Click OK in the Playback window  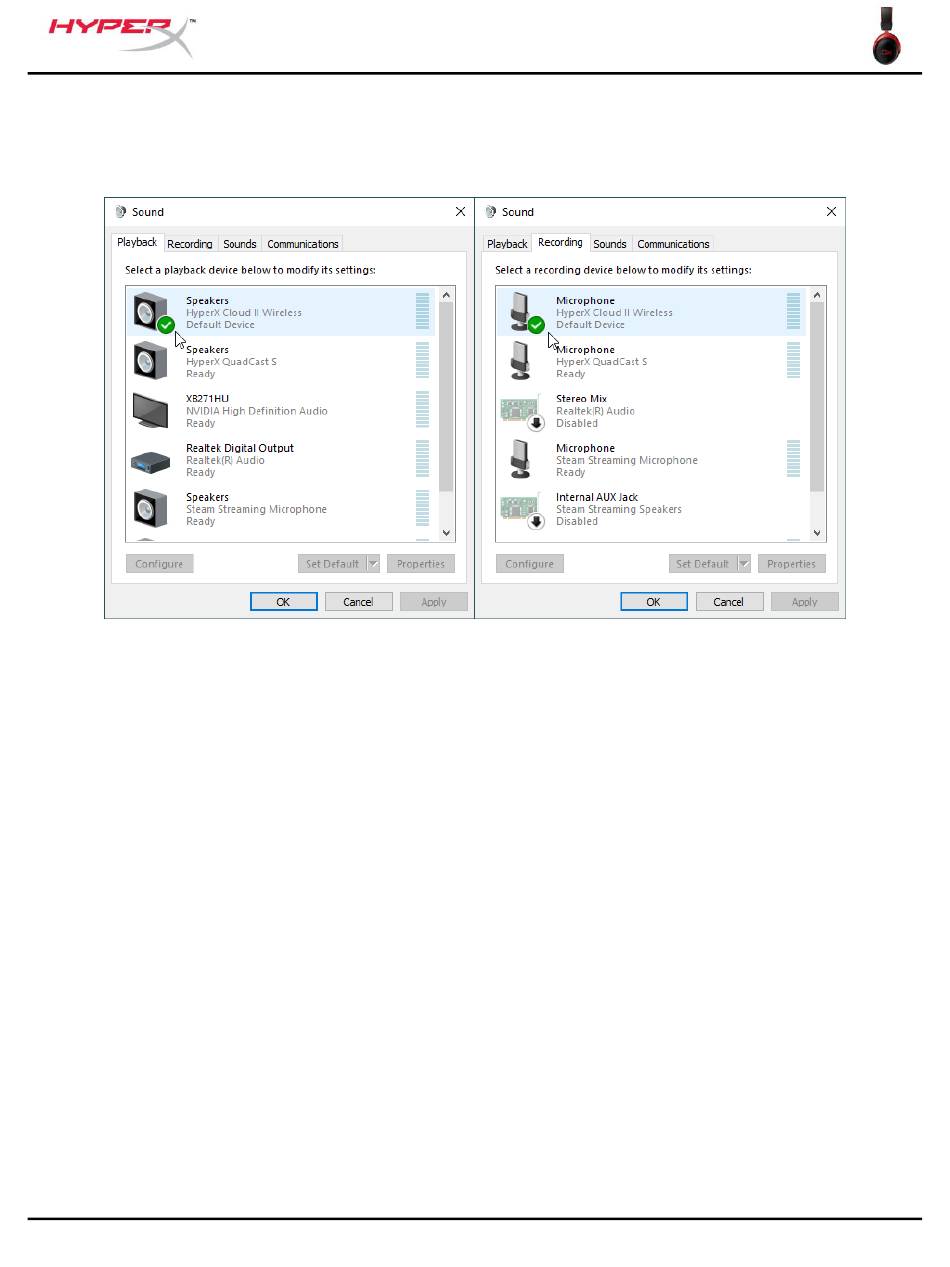click(x=283, y=602)
